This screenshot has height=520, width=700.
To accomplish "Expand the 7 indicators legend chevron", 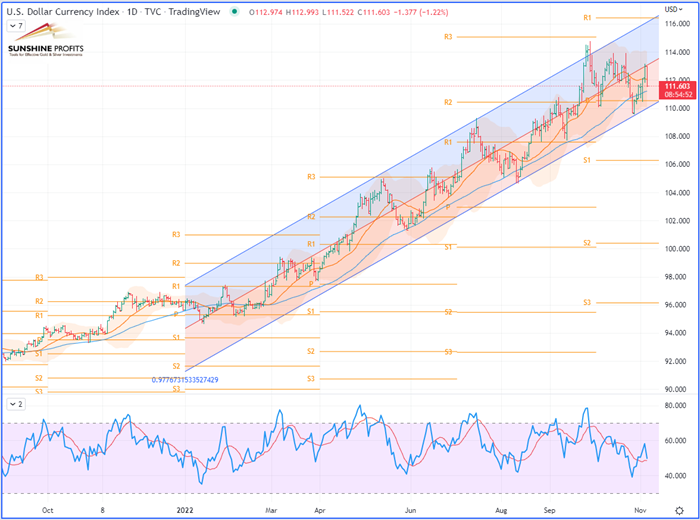I will tap(11, 23).
